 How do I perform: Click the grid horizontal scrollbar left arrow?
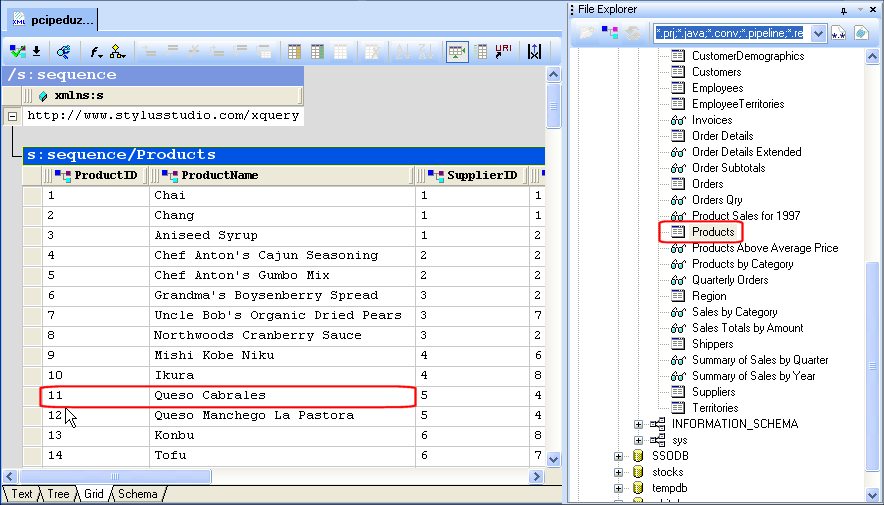point(10,476)
